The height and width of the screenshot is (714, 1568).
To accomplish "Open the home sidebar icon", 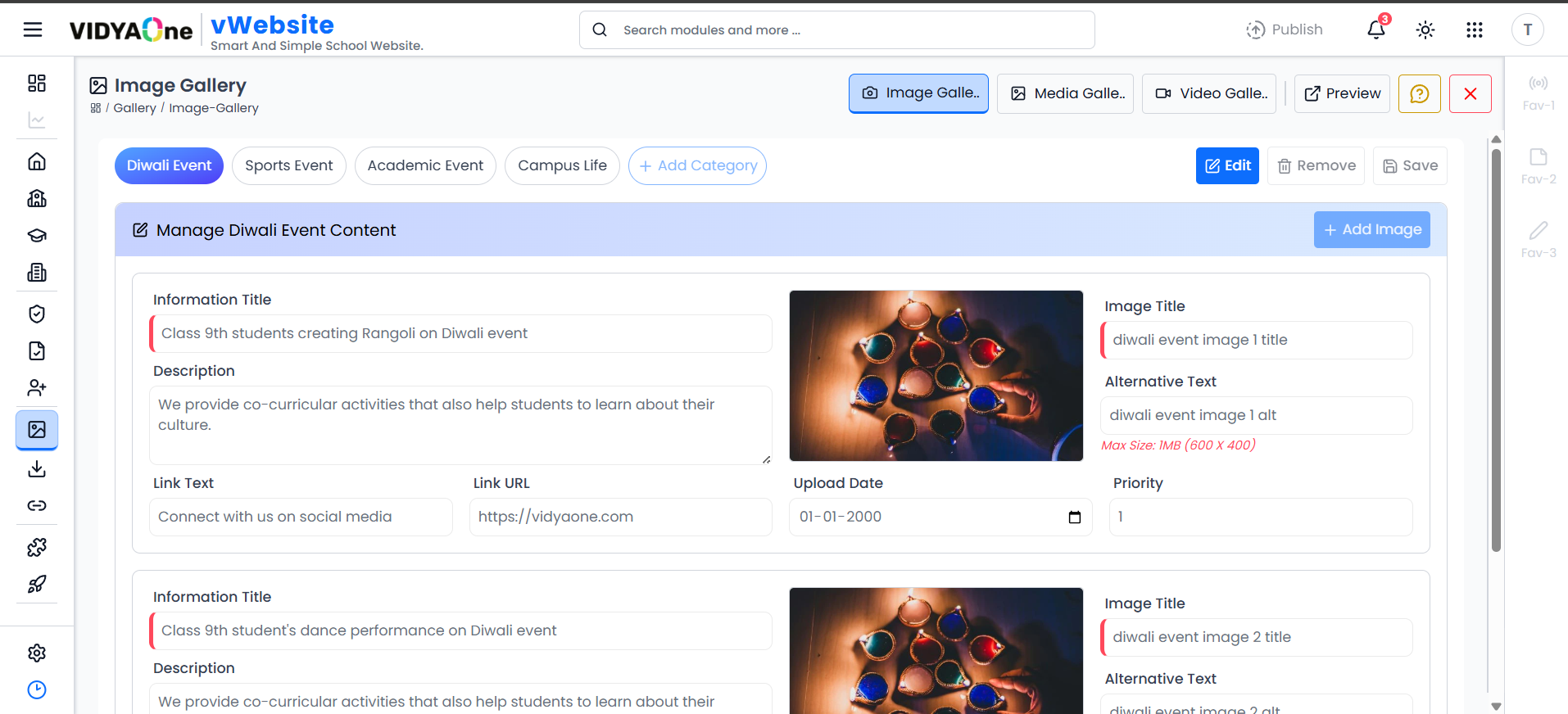I will pos(37,161).
